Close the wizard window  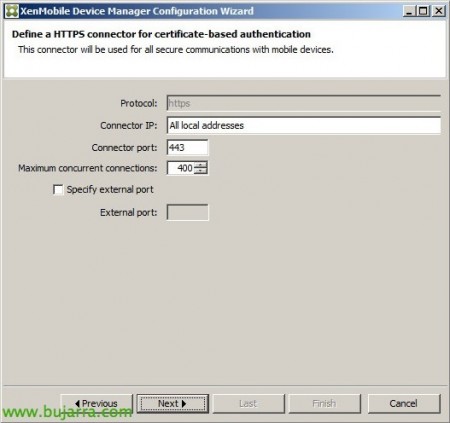(x=439, y=11)
